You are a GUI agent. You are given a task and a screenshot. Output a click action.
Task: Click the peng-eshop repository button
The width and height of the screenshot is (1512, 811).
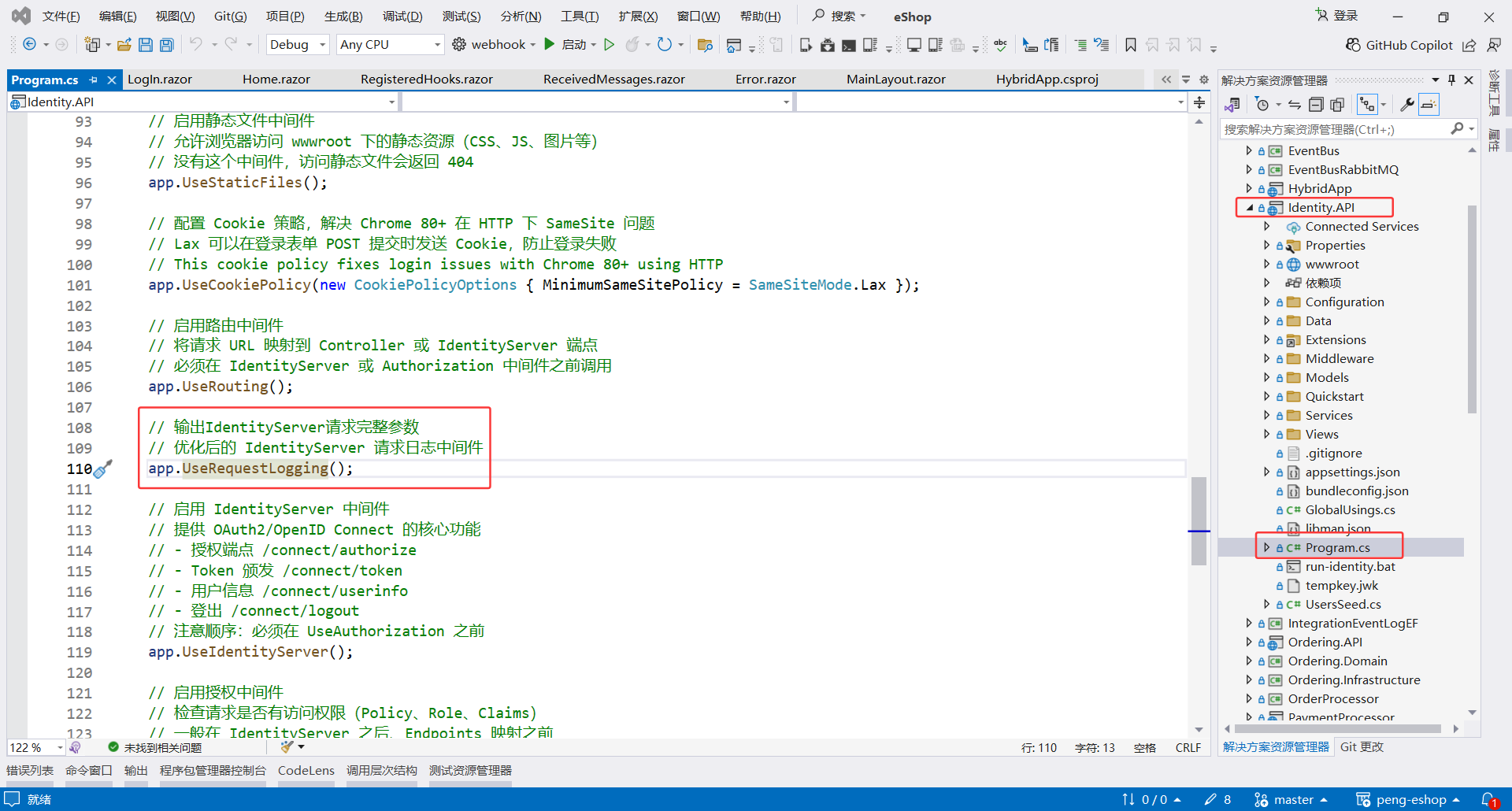point(1407,800)
